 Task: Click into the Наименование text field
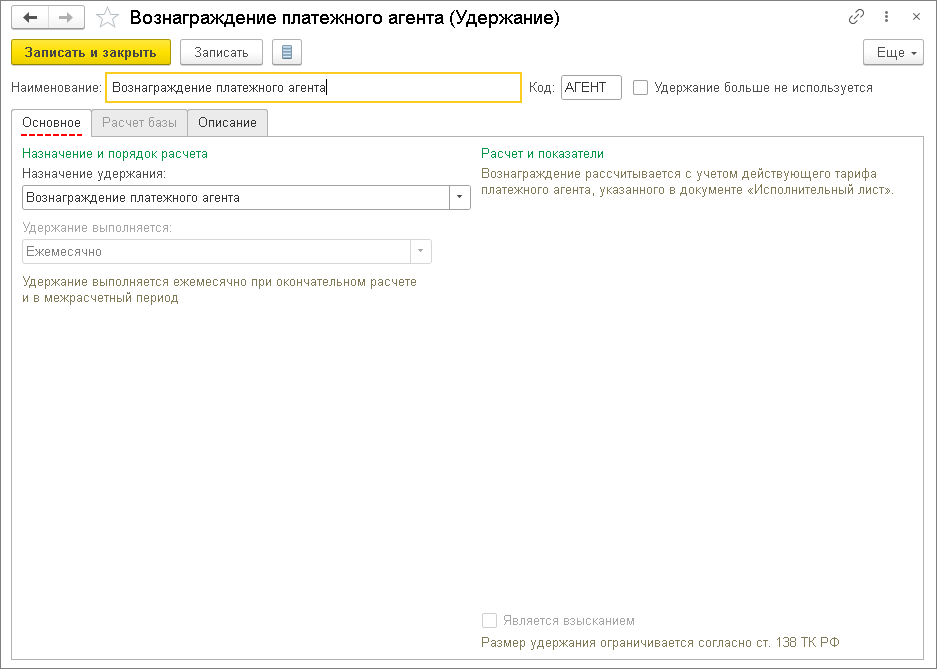click(312, 87)
